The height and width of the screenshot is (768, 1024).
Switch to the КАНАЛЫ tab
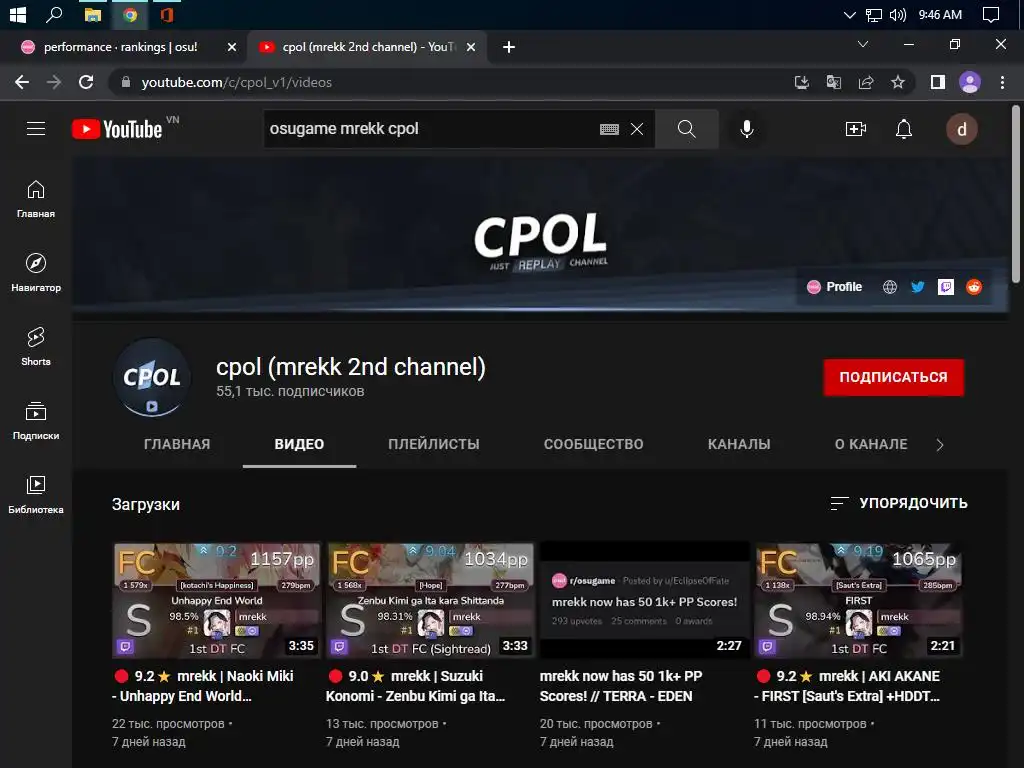click(x=739, y=444)
